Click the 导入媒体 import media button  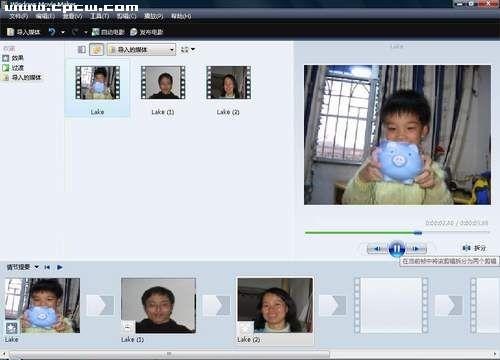[x=24, y=32]
